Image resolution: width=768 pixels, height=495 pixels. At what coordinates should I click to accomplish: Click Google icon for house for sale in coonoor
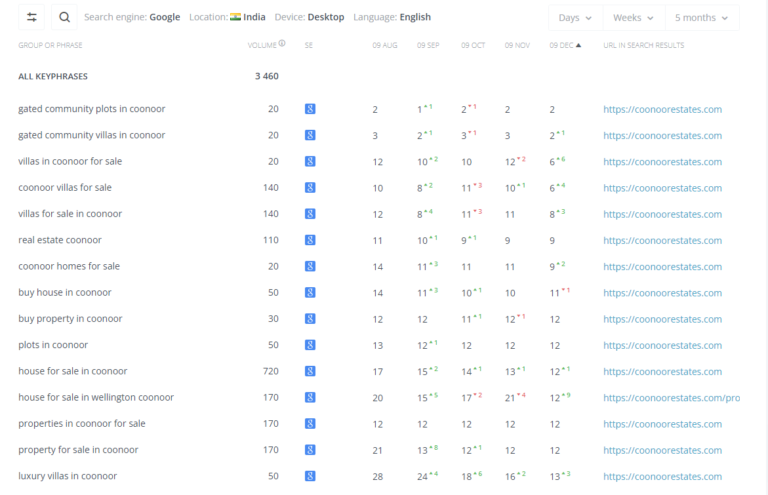(x=310, y=371)
